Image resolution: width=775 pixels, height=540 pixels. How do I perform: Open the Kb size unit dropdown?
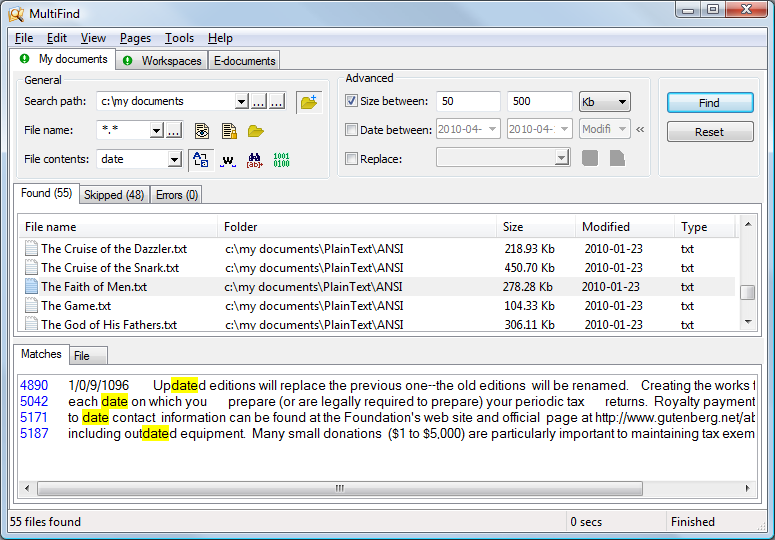coord(604,102)
